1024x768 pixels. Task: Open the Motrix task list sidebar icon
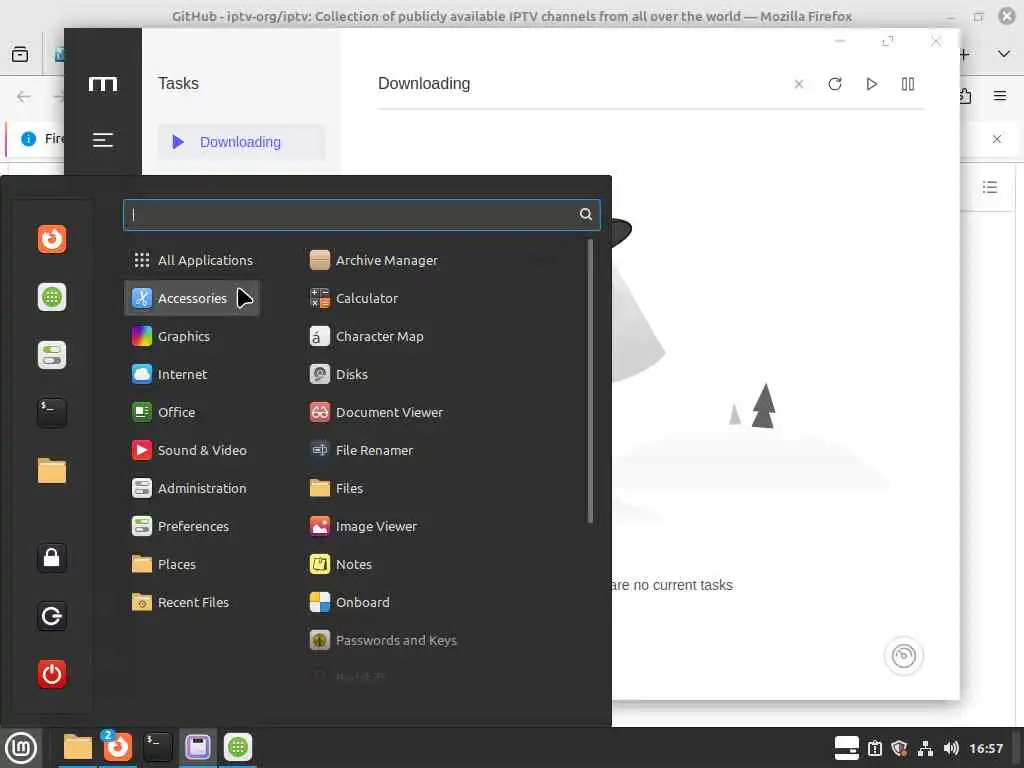(x=103, y=140)
